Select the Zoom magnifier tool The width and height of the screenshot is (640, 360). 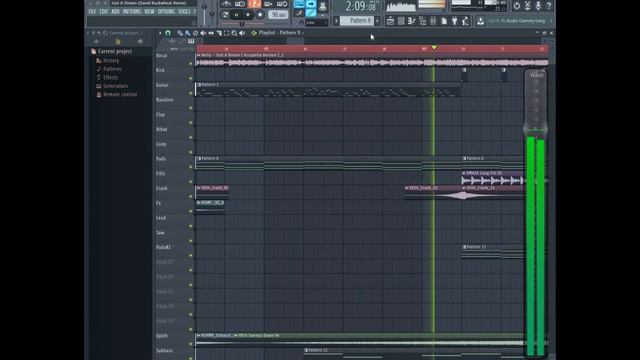(234, 33)
